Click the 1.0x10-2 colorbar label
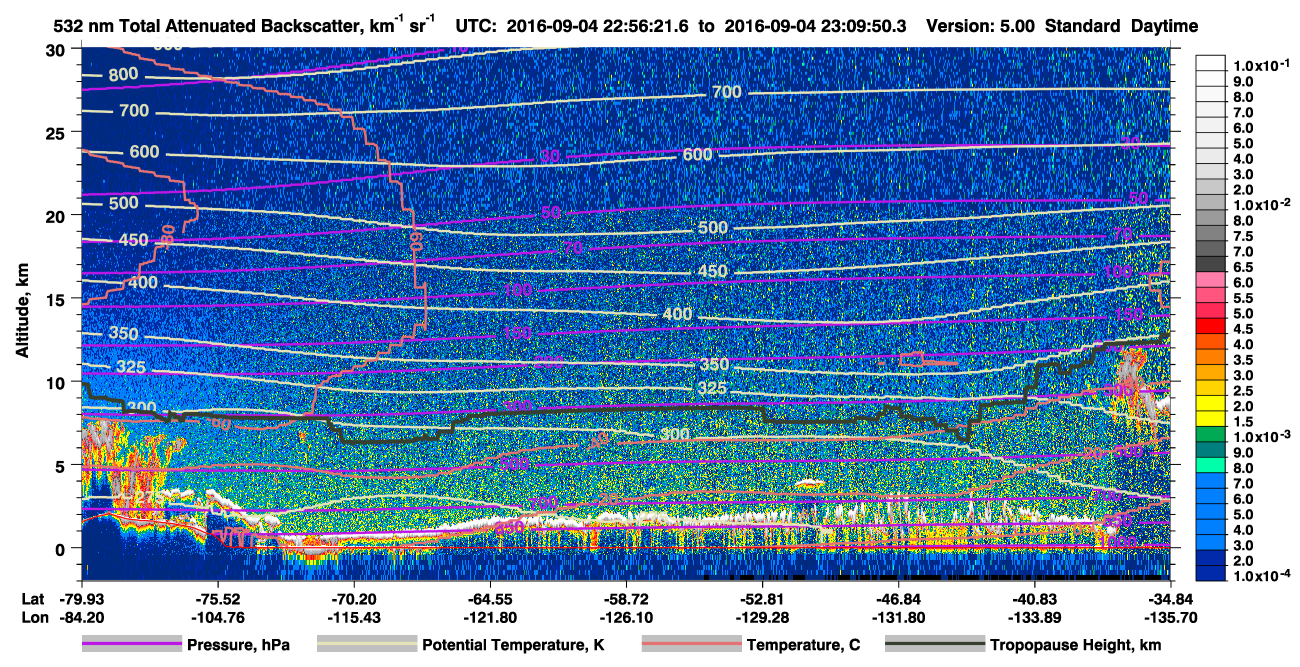Screen dimensions: 1300x667 click(x=1261, y=203)
